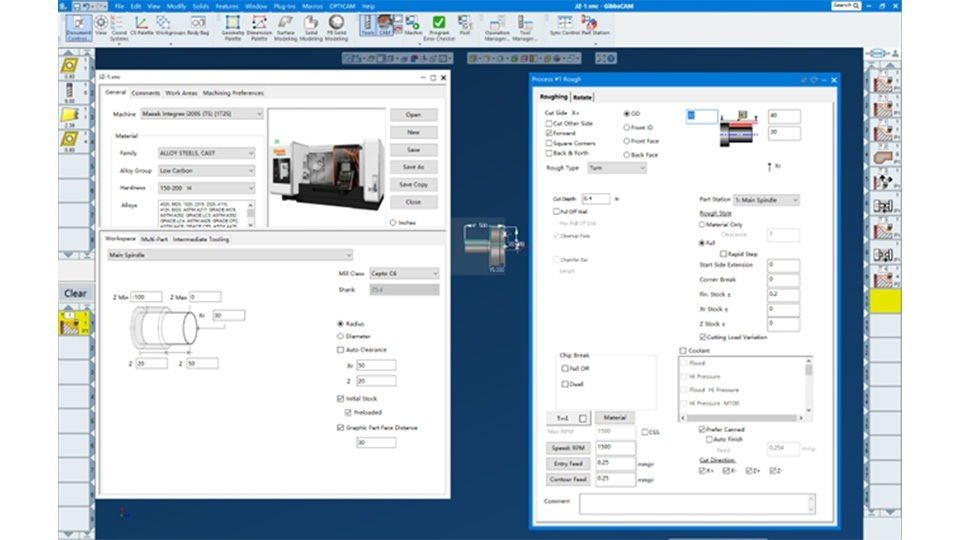This screenshot has width=960, height=540.
Task: Click the Cut Depth input field
Action: click(x=596, y=199)
